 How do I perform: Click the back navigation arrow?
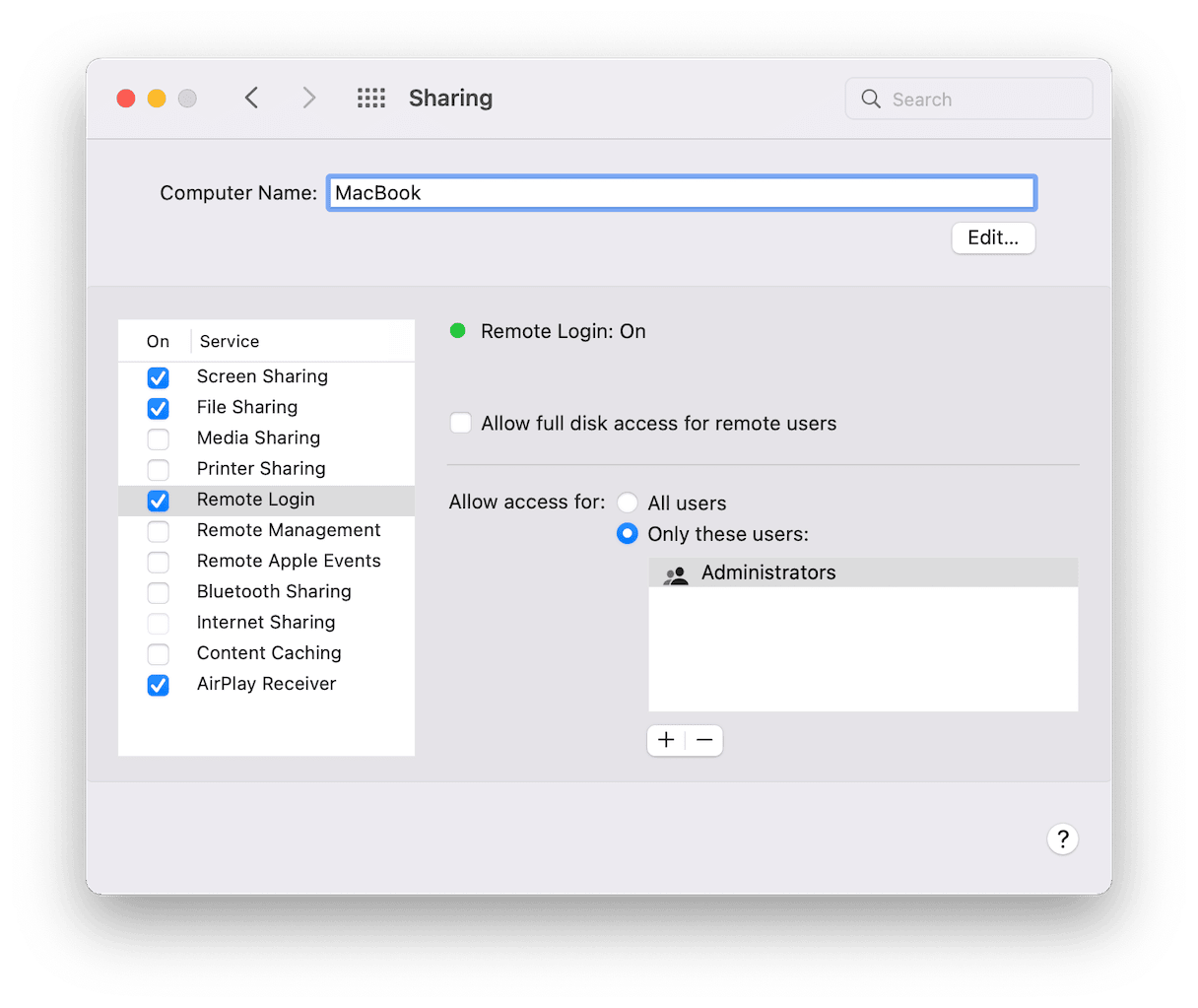coord(252,98)
